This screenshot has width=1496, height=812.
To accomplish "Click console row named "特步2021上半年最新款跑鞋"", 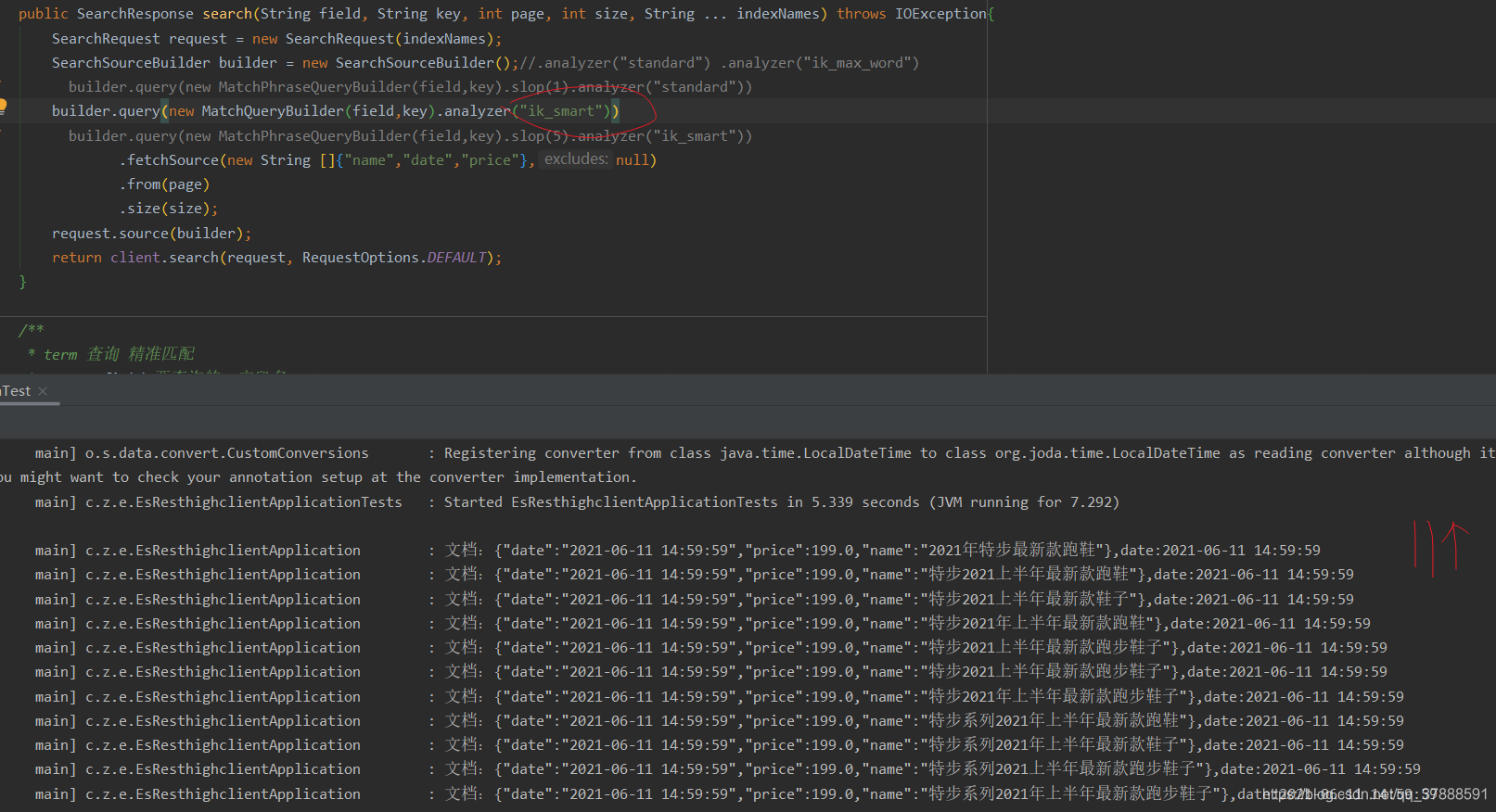I will point(695,575).
